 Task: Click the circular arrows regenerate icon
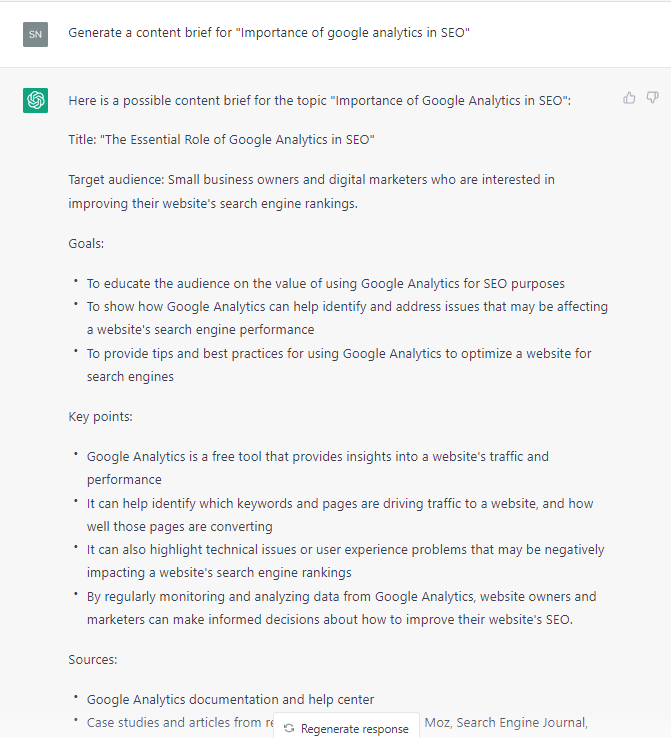pyautogui.click(x=289, y=729)
